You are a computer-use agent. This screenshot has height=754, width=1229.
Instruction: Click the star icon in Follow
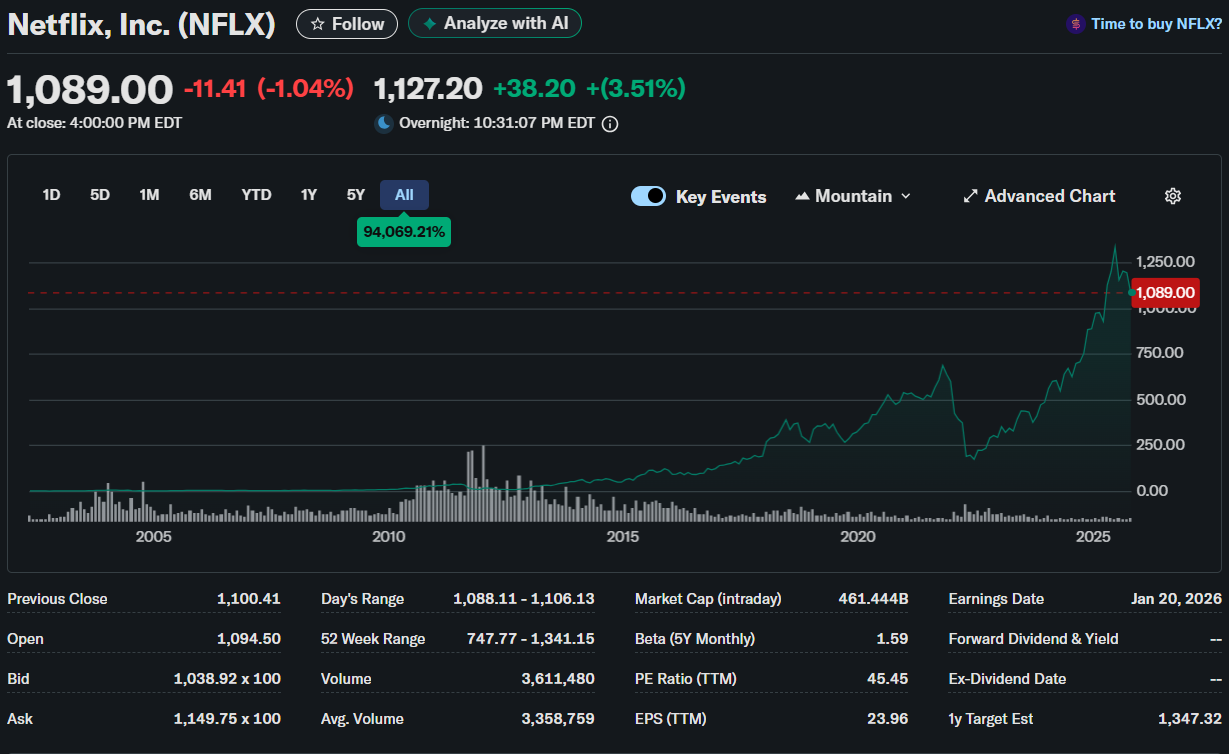point(317,24)
